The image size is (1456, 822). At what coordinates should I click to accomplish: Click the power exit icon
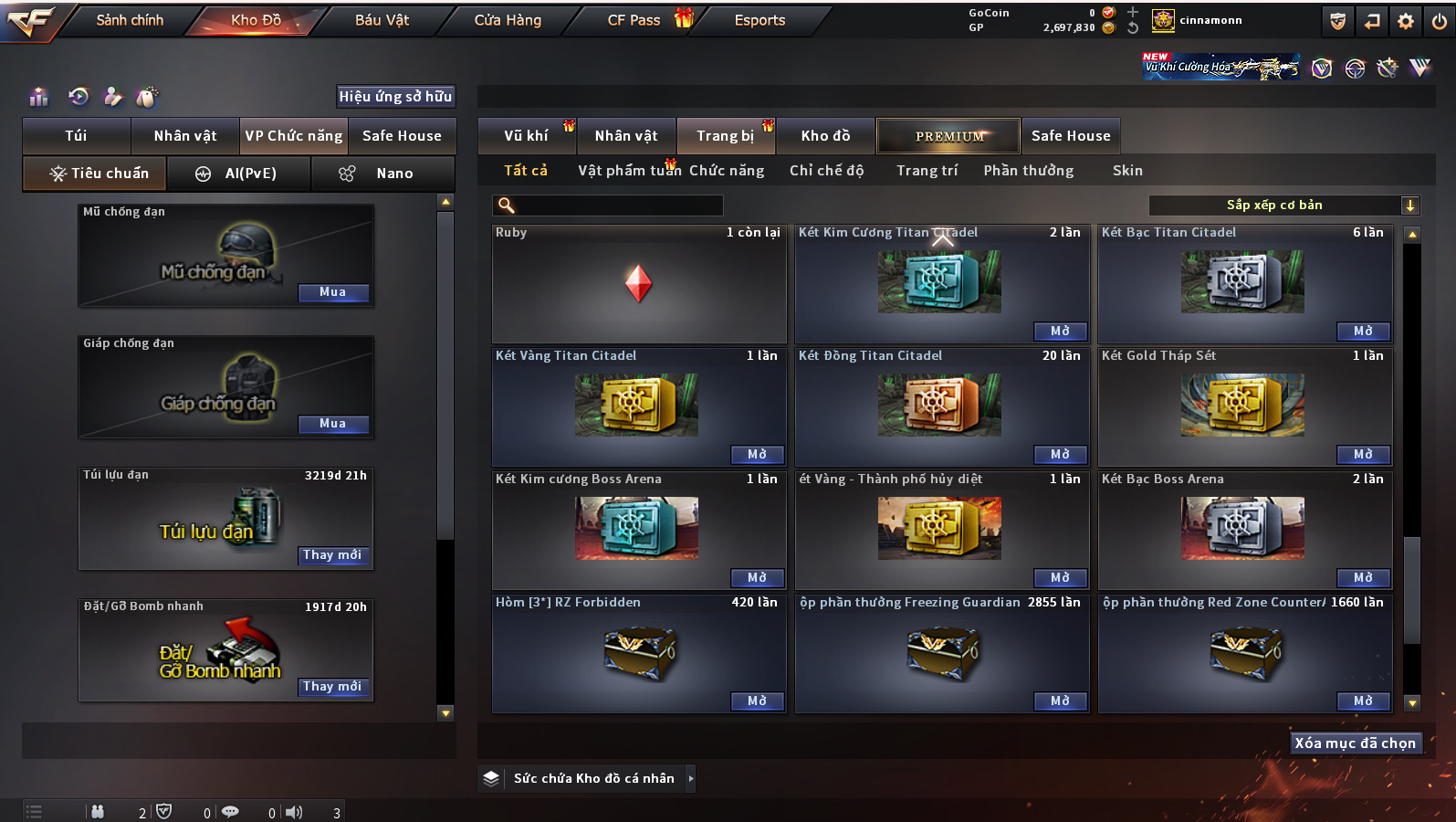point(1440,21)
